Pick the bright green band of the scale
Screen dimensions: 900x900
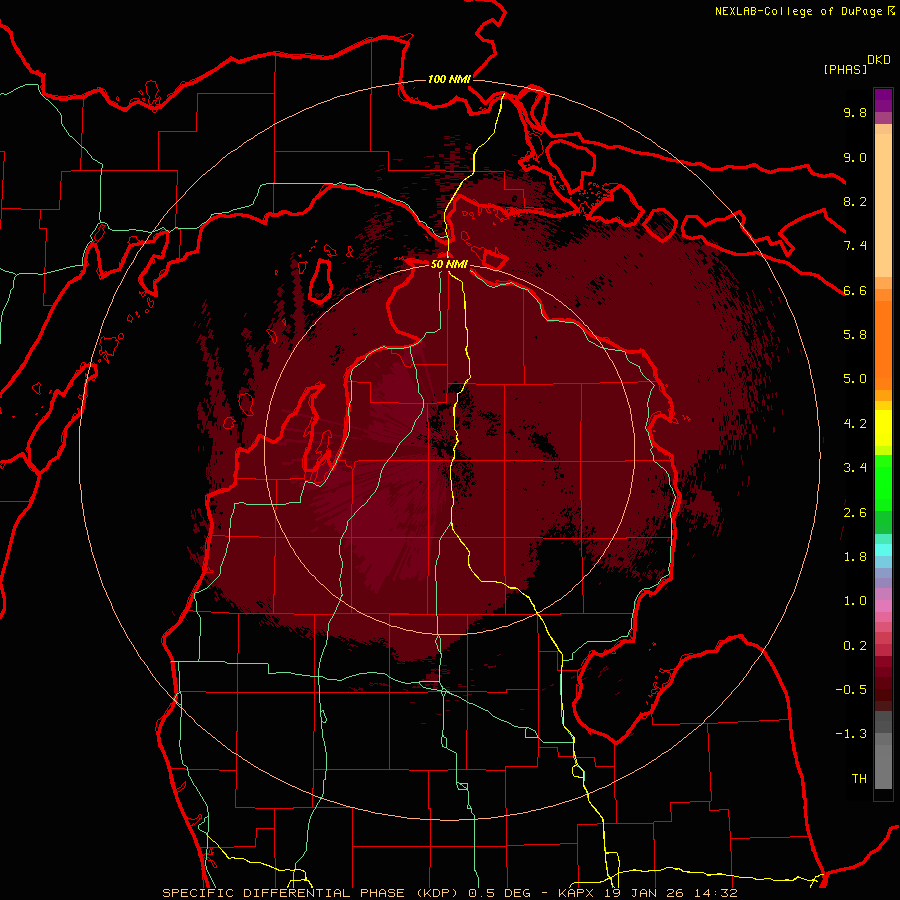(883, 483)
